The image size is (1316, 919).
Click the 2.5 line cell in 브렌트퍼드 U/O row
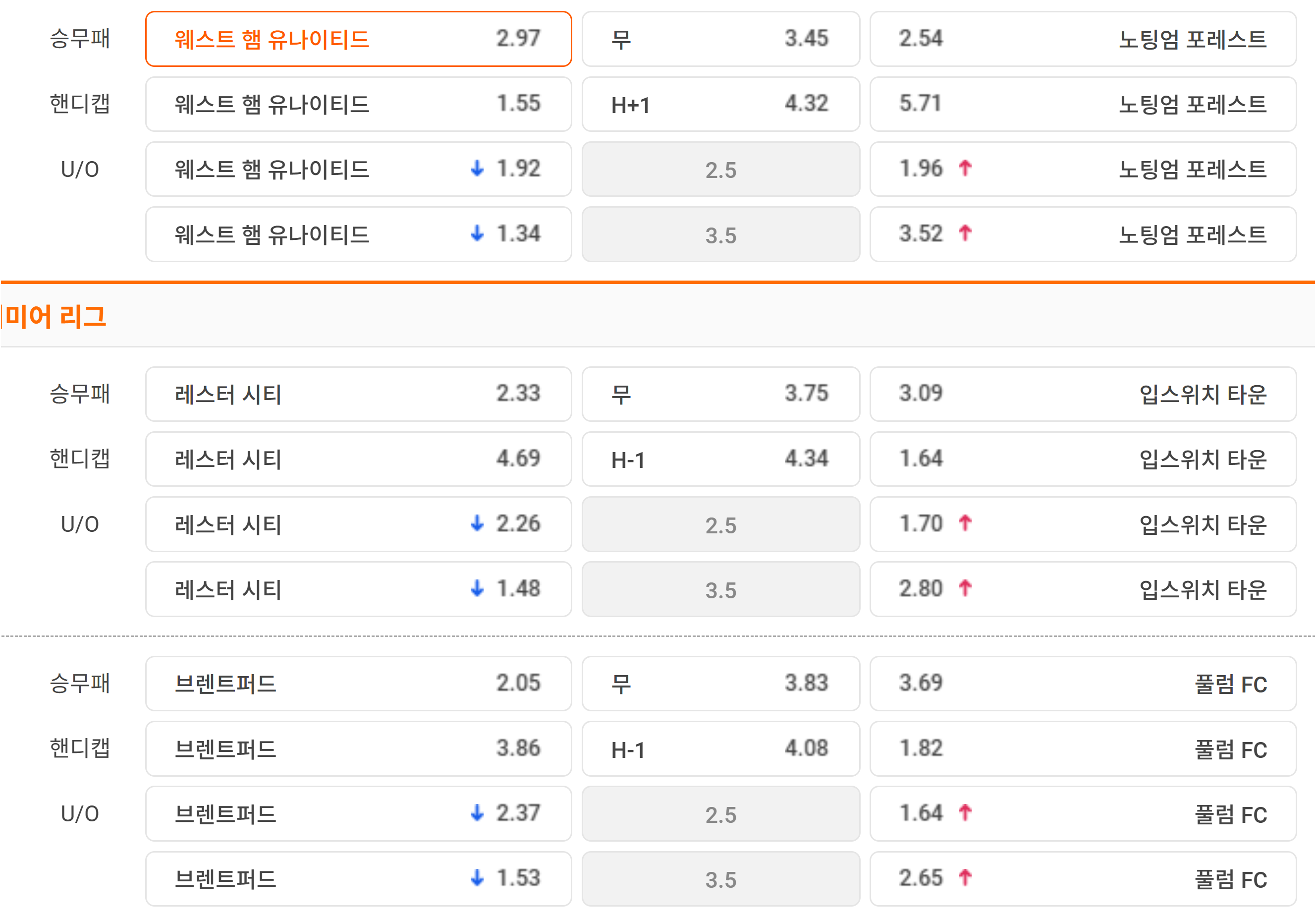pyautogui.click(x=720, y=813)
